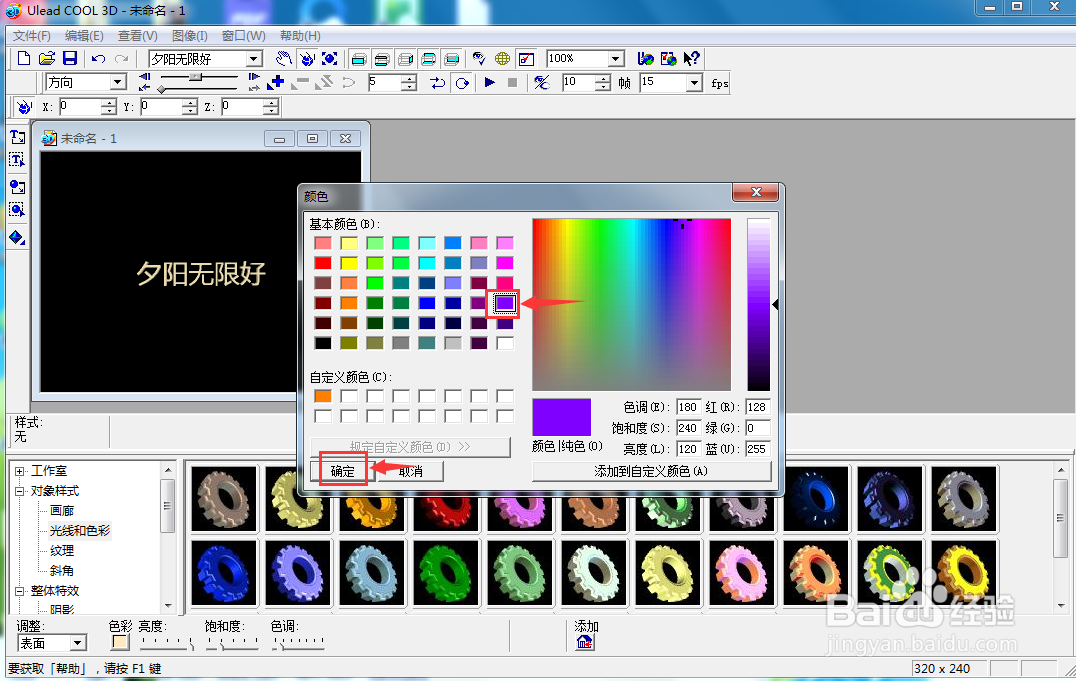Open a file with folder icon

[47, 58]
